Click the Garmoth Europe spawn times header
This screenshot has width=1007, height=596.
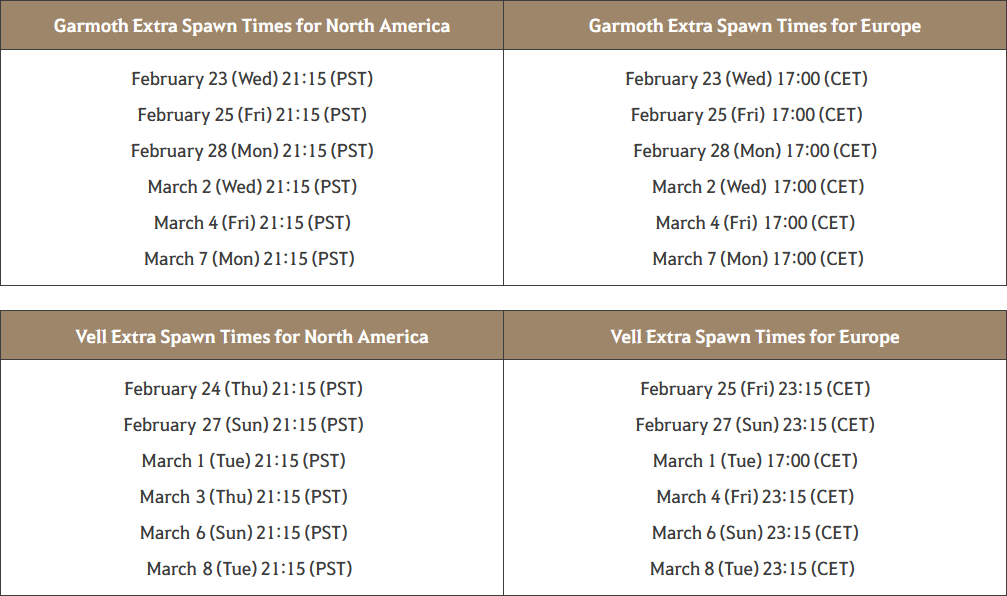pyautogui.click(x=755, y=26)
